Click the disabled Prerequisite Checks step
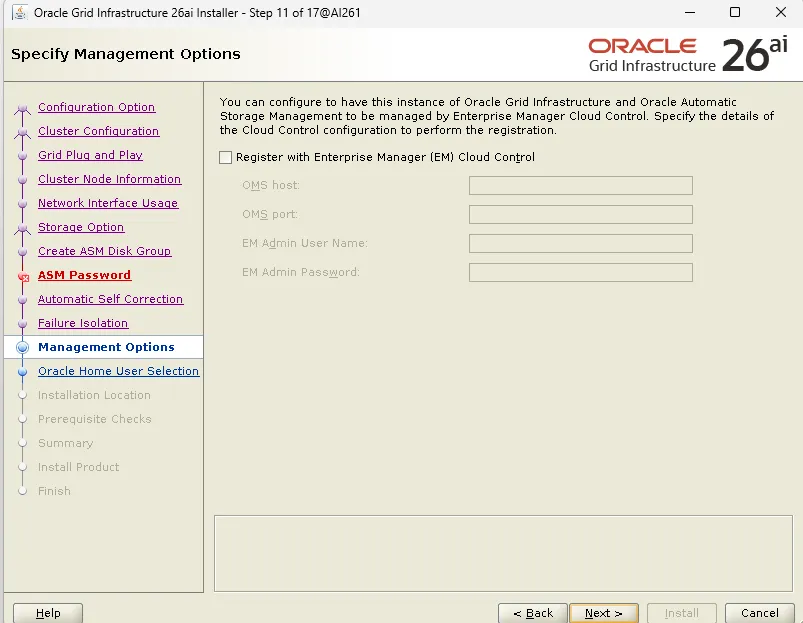Viewport: 803px width, 623px height. point(95,419)
